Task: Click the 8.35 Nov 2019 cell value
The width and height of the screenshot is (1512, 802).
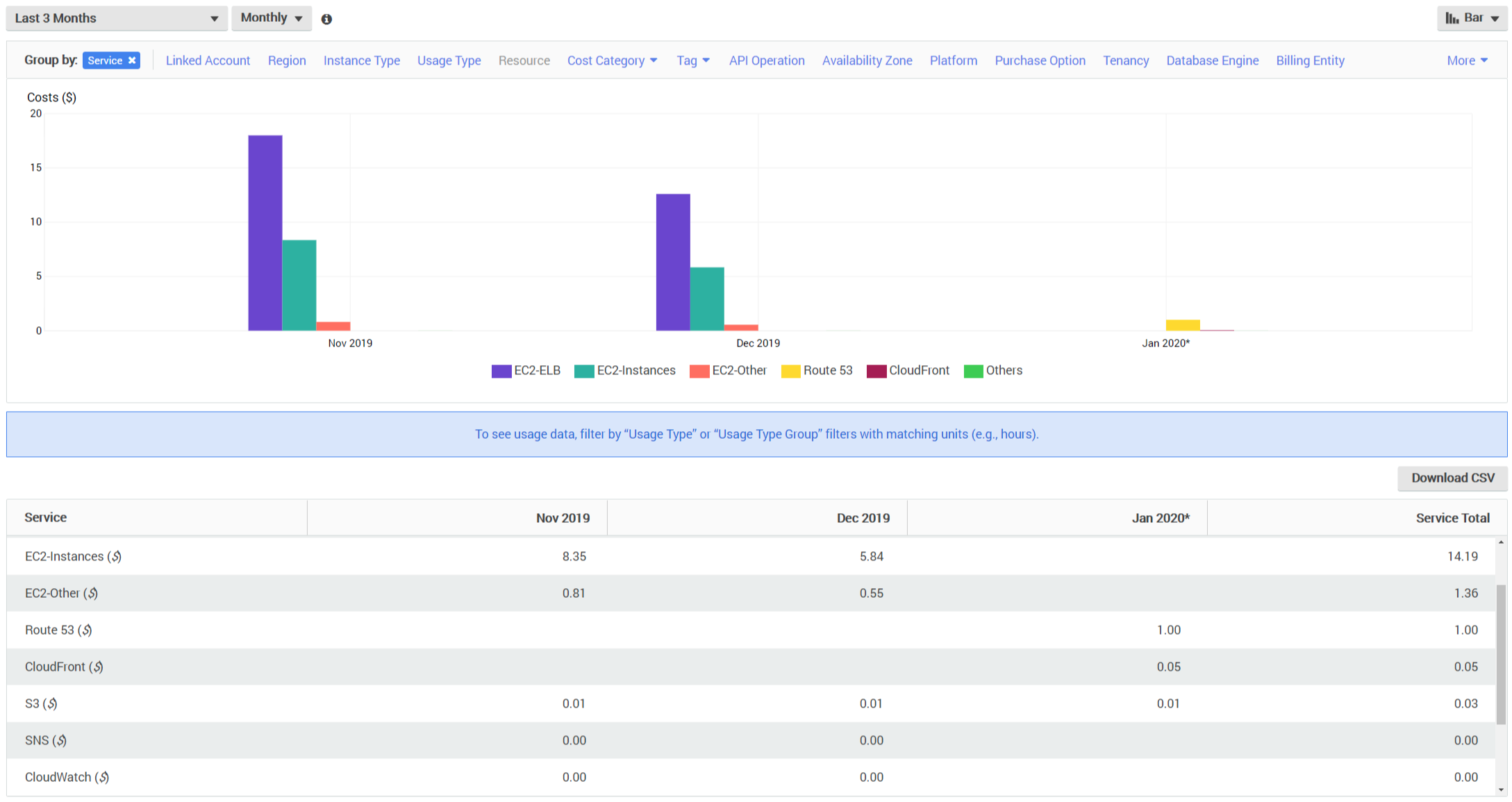Action: [574, 556]
